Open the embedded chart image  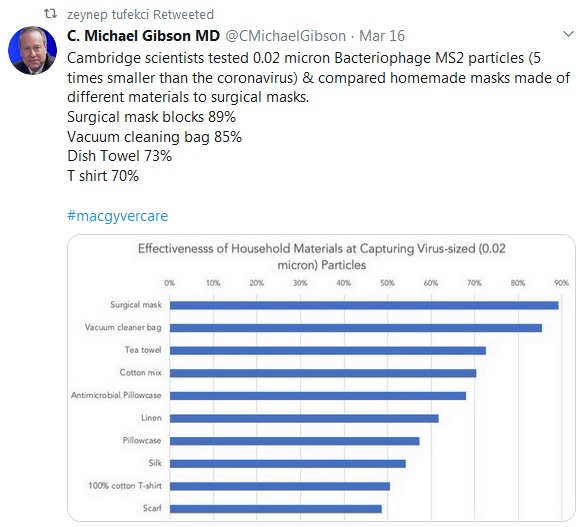click(321, 378)
